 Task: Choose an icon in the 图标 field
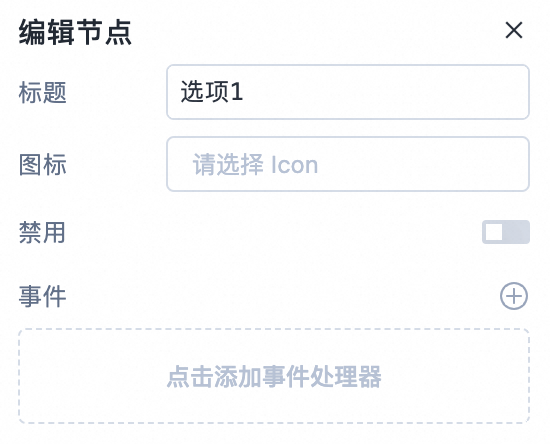click(348, 164)
